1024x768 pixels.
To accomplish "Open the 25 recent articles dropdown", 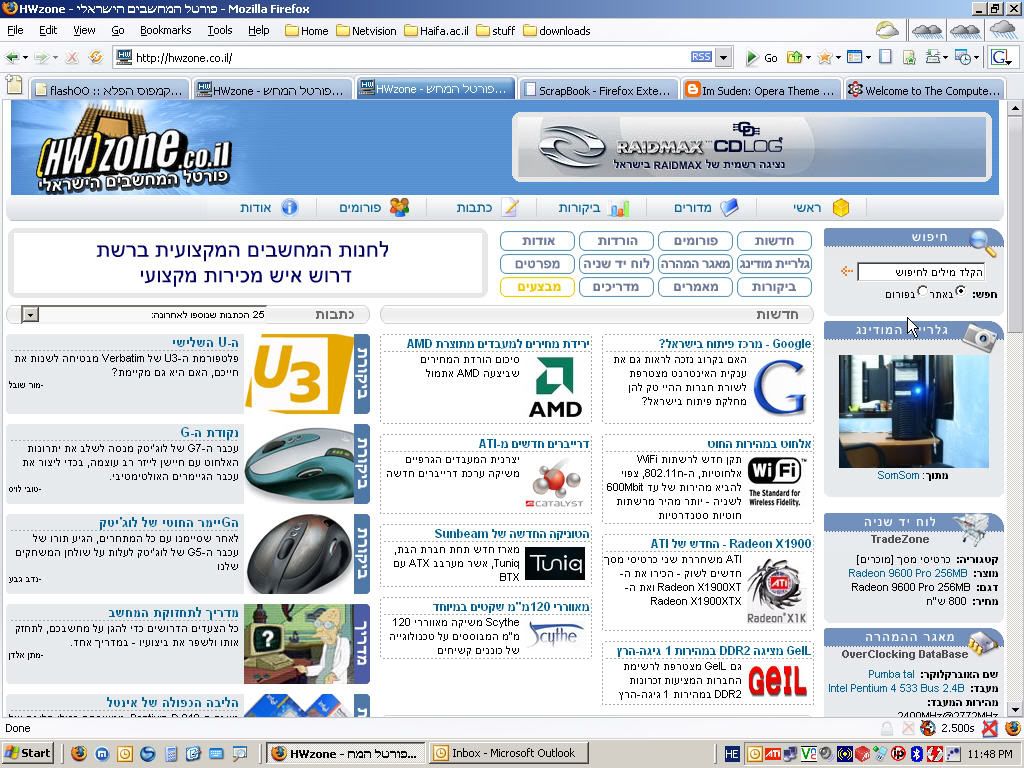I will coord(30,315).
